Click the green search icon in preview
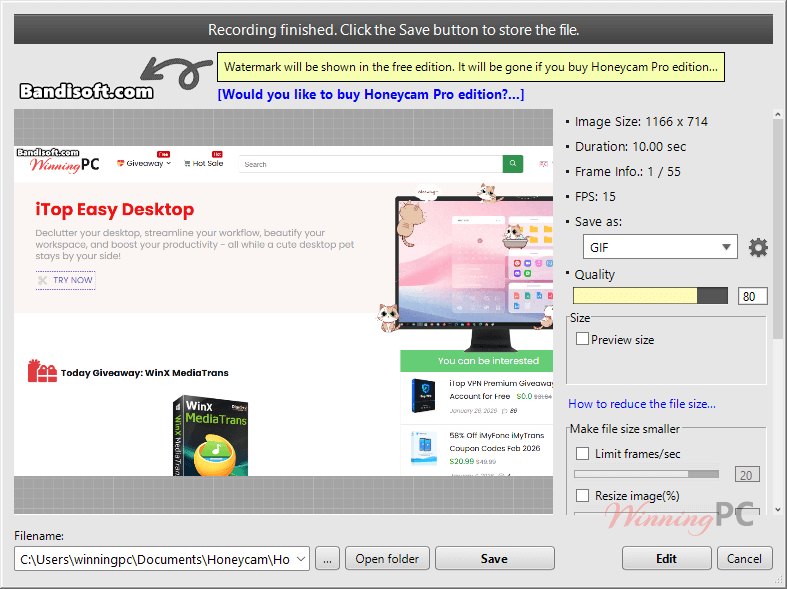The image size is (787, 589). point(512,164)
